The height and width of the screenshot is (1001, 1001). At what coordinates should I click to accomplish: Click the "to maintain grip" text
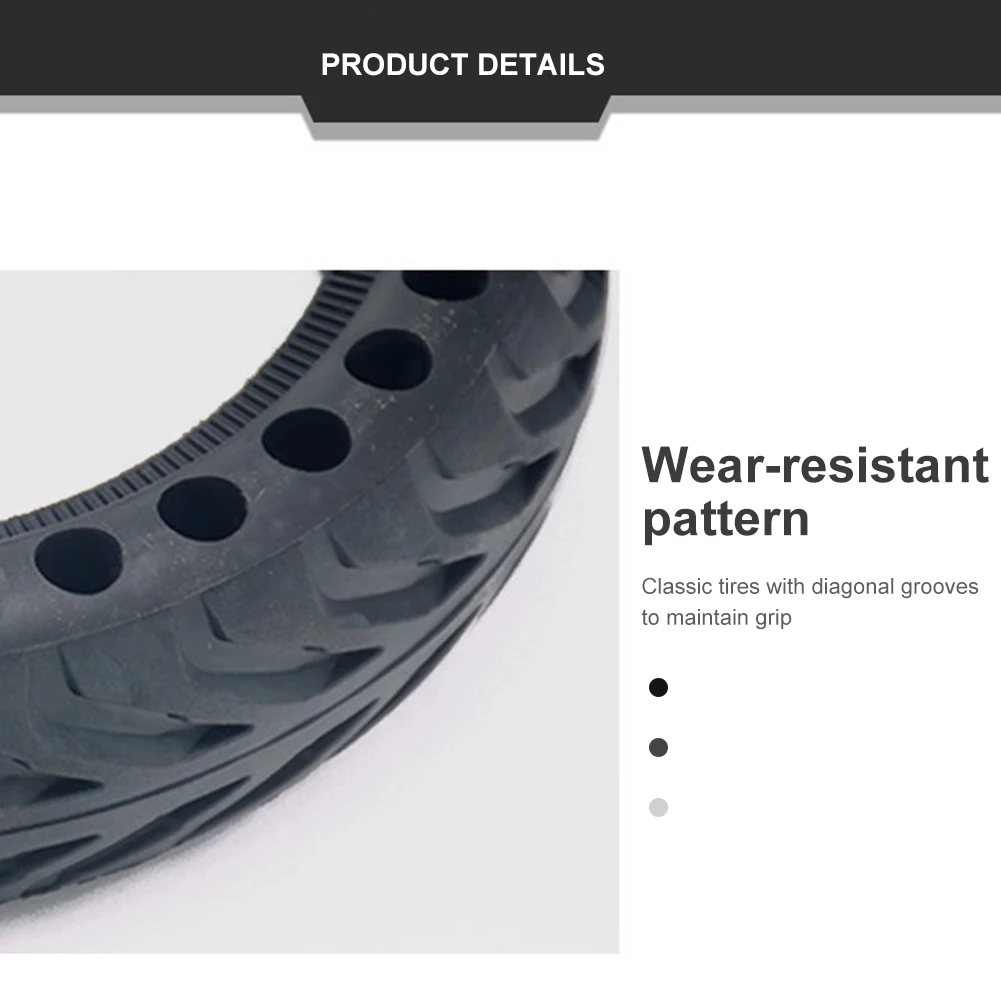[x=716, y=617]
